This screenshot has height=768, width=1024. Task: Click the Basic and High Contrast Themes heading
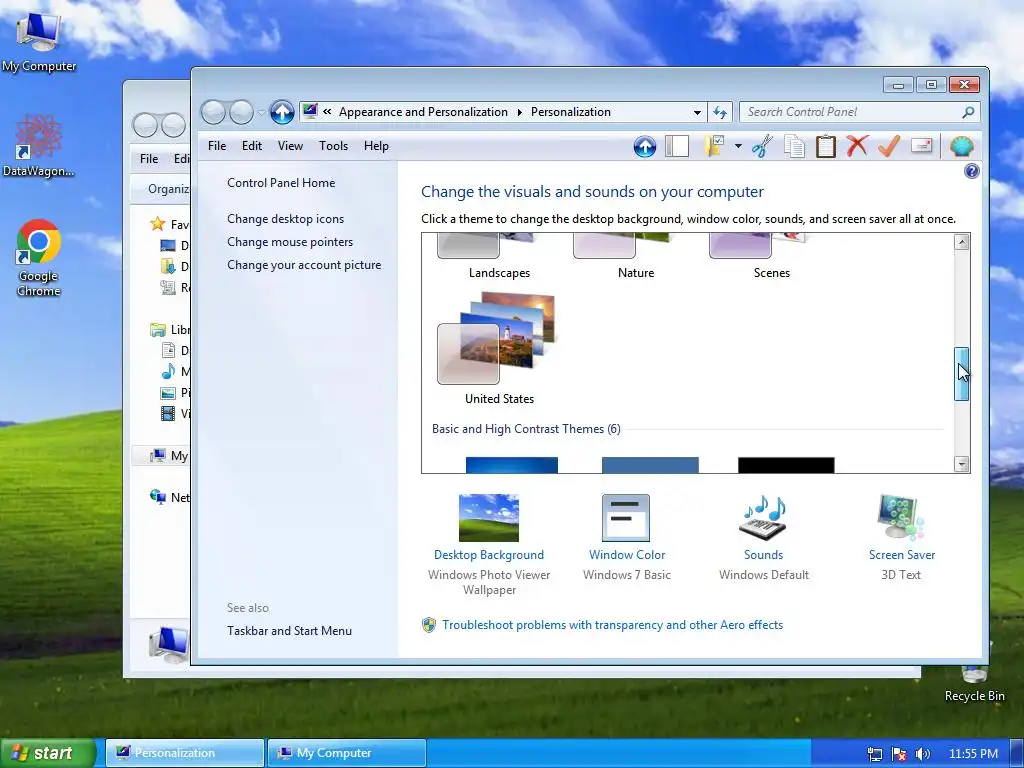pos(526,429)
